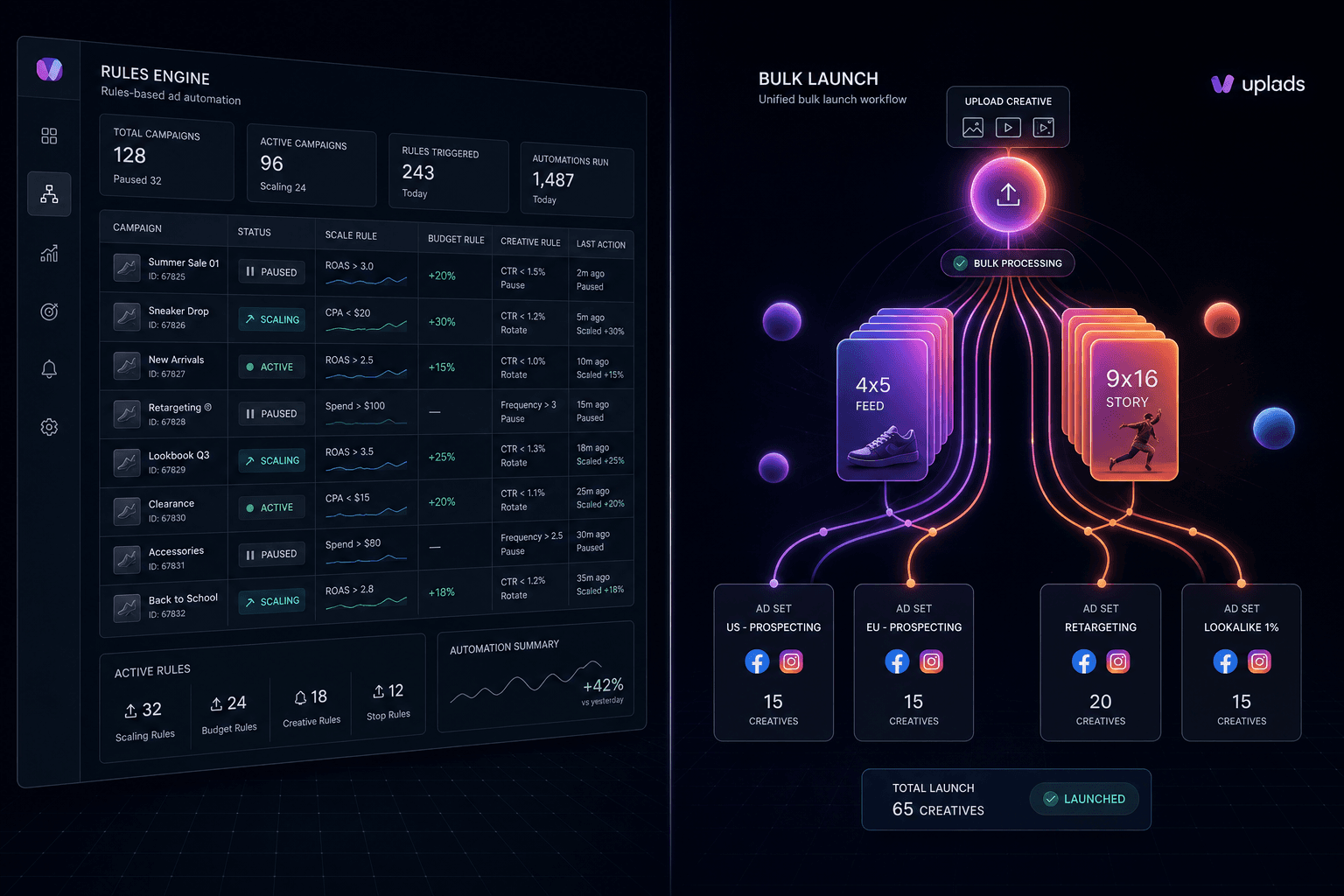The width and height of the screenshot is (1344, 896).
Task: Click the Uplads logo in the sidebar
Action: (50, 68)
